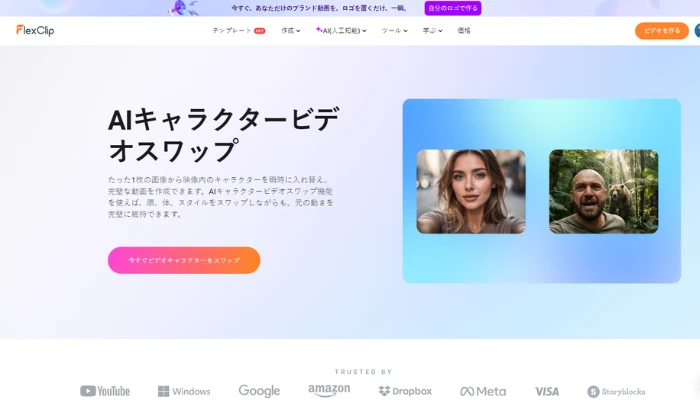Image resolution: width=700 pixels, height=400 pixels.
Task: Open the テンプレート menu item
Action: [x=232, y=30]
